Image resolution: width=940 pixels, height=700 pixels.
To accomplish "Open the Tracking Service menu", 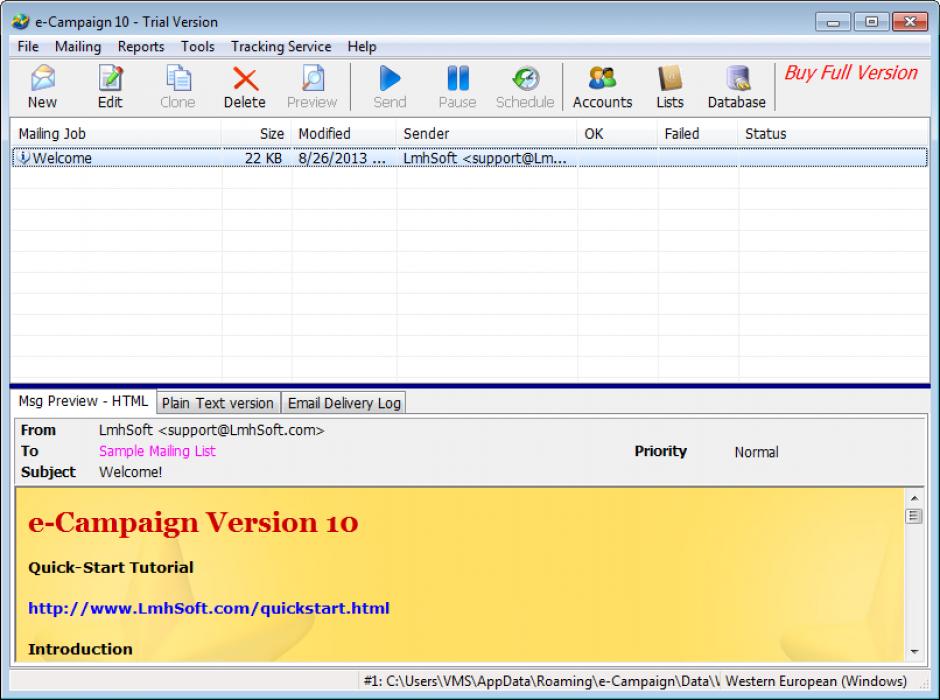I will (x=281, y=46).
